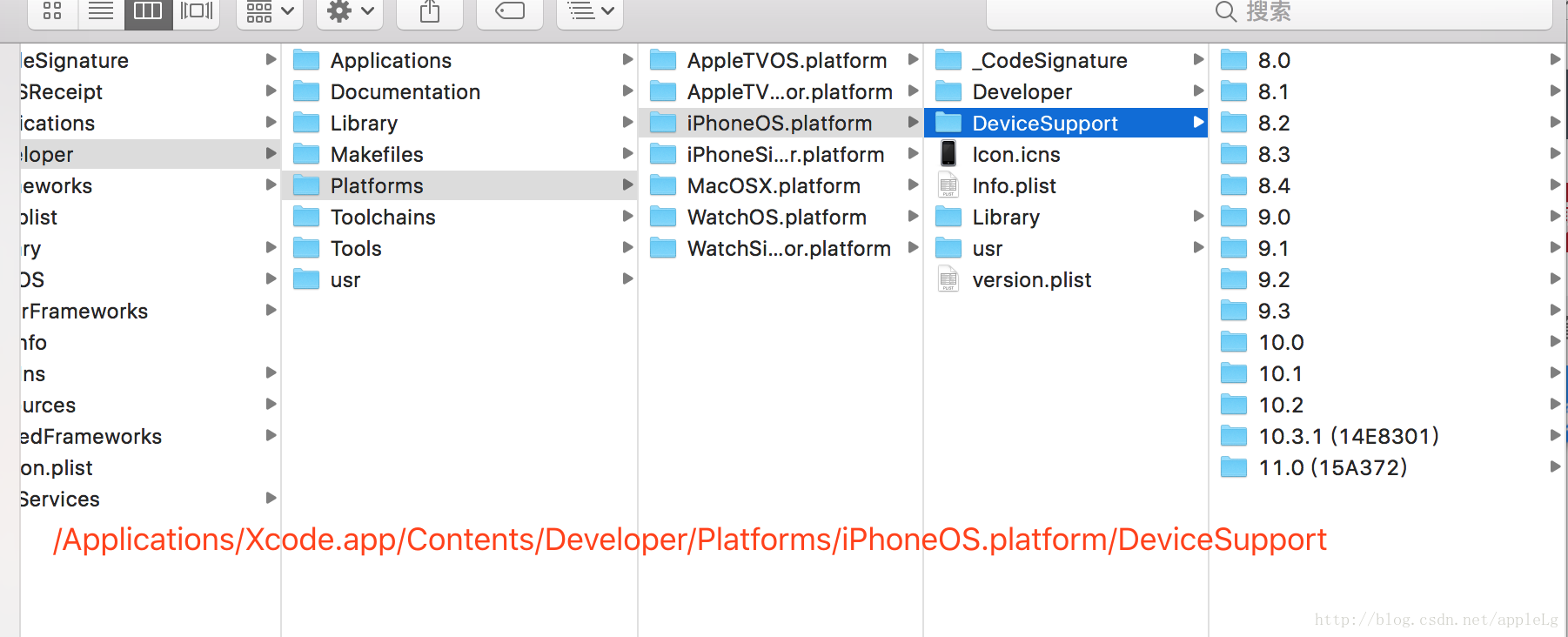This screenshot has height=637, width=1568.
Task: Select the 10.0 device support folder
Action: click(x=1388, y=342)
